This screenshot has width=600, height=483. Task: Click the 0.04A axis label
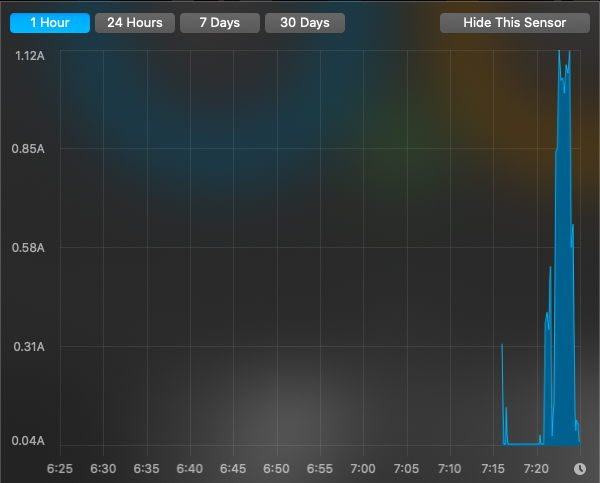[28, 441]
